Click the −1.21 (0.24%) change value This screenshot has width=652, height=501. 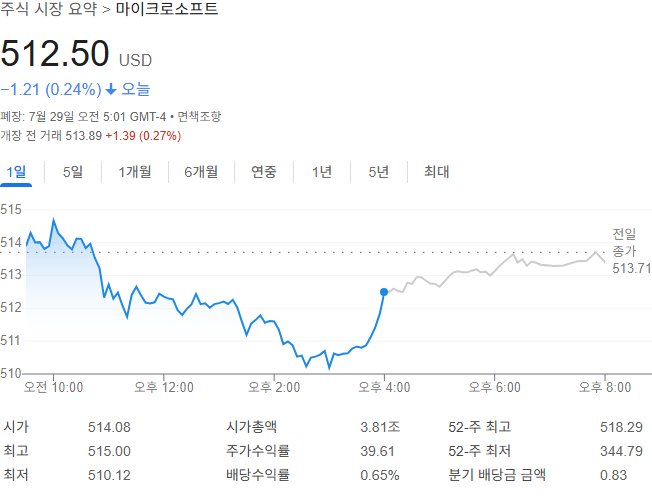[51, 89]
